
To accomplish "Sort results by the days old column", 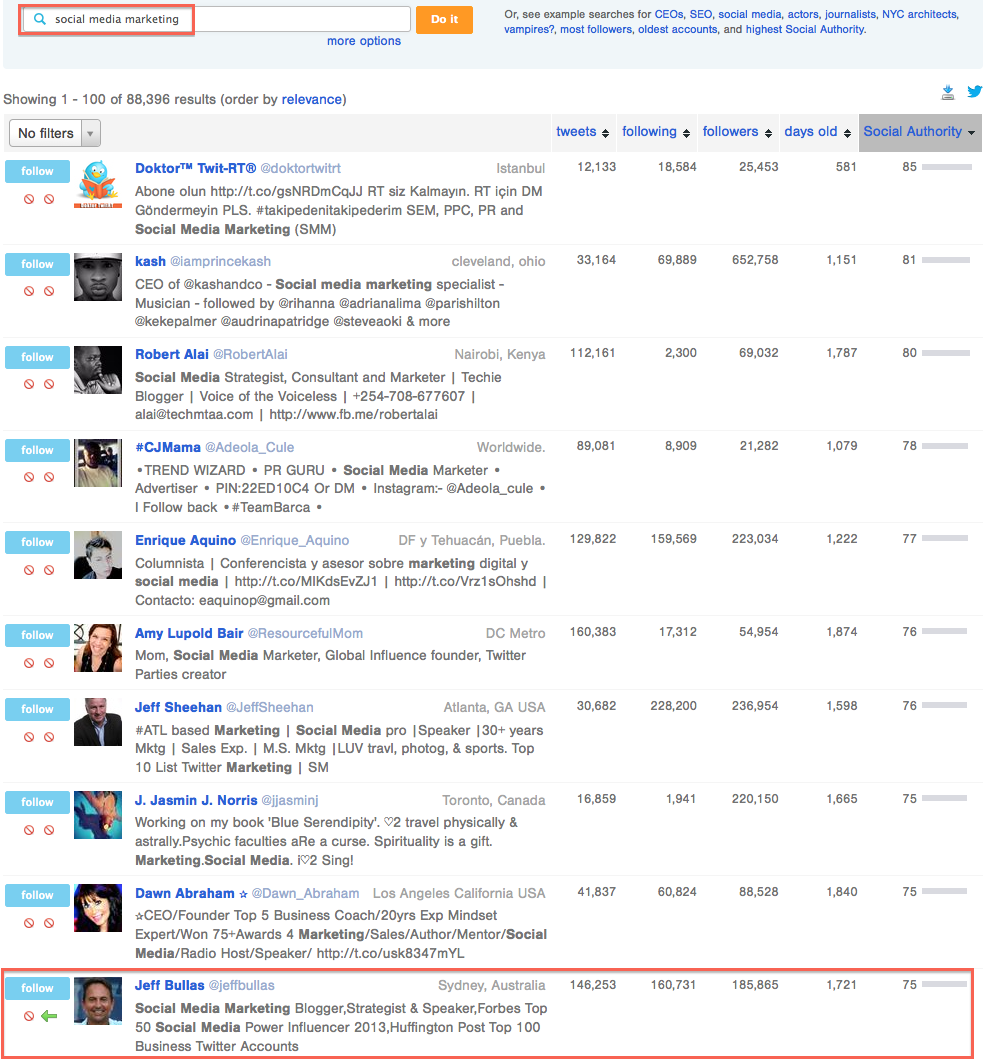I will click(817, 132).
